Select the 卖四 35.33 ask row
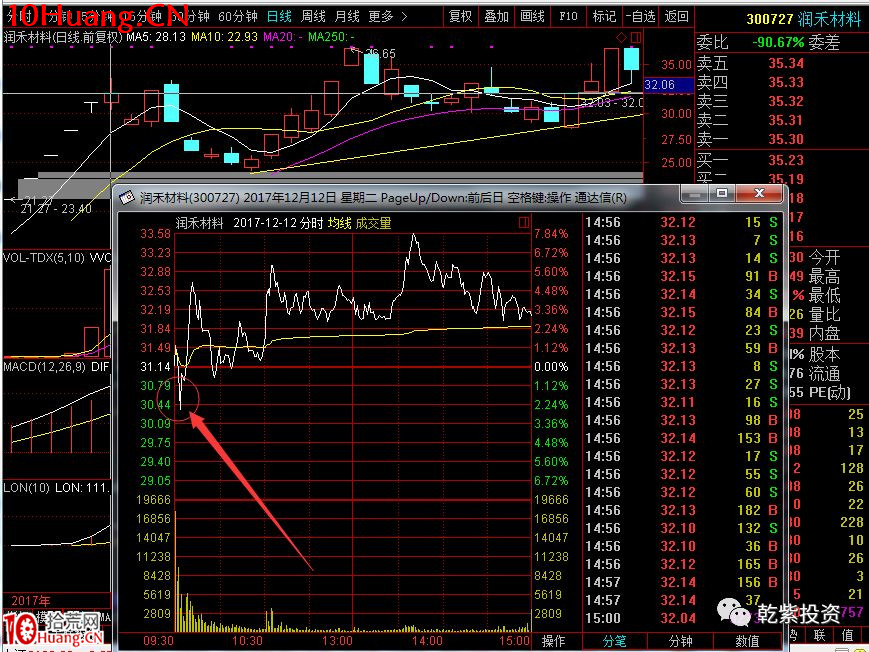Screen dimensions: 869x652 750,82
